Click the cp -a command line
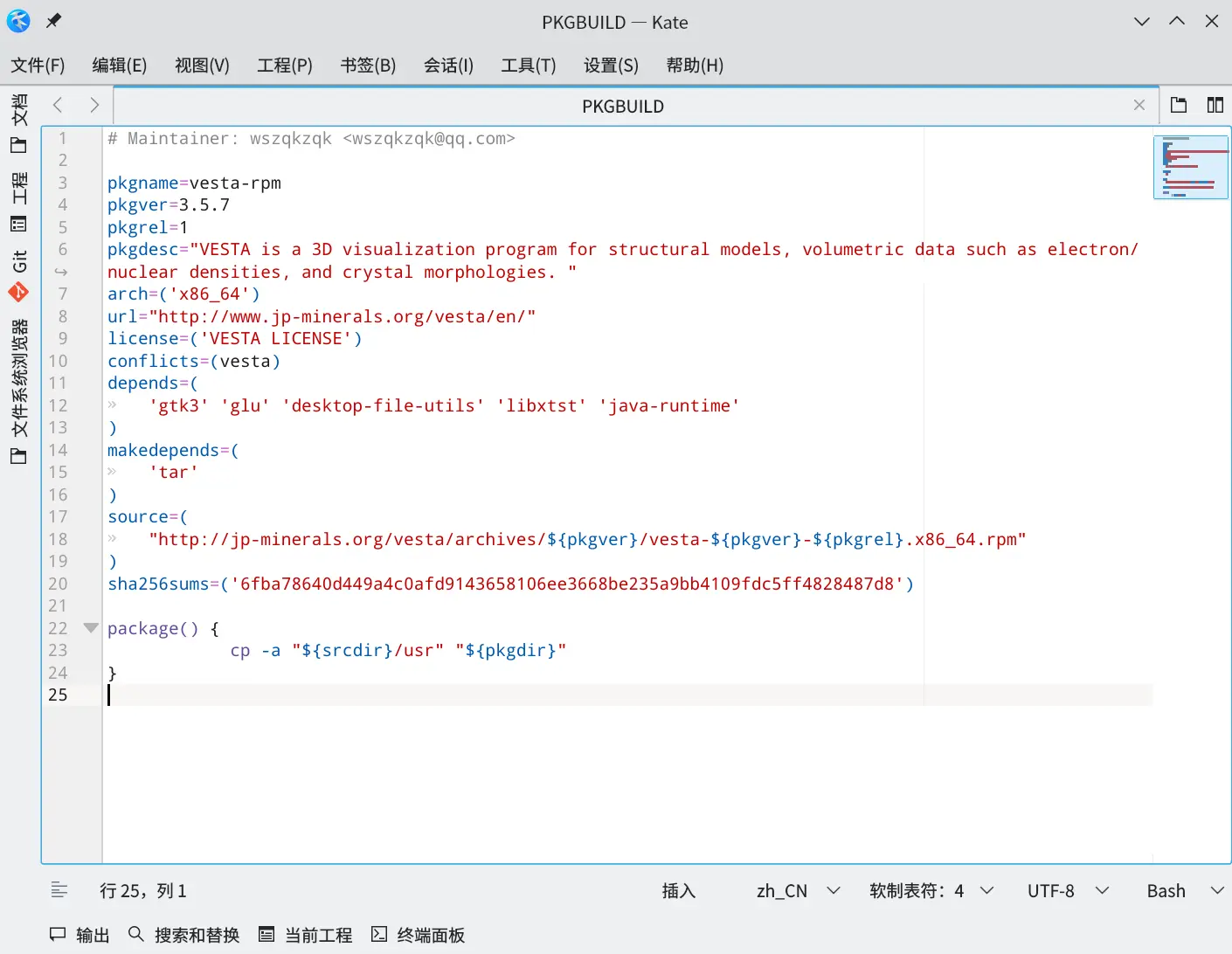 (x=398, y=650)
